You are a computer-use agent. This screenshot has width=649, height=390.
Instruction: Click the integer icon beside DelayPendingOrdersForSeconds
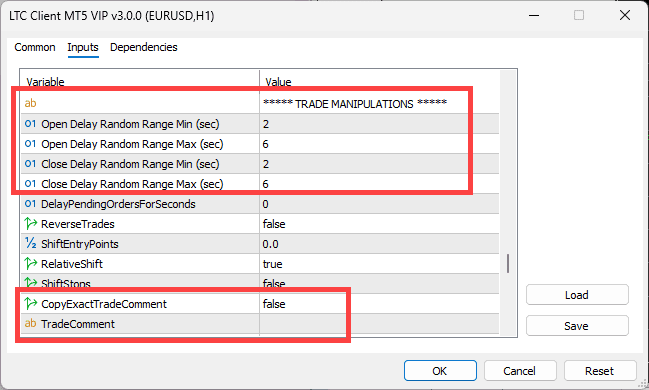tap(30, 204)
